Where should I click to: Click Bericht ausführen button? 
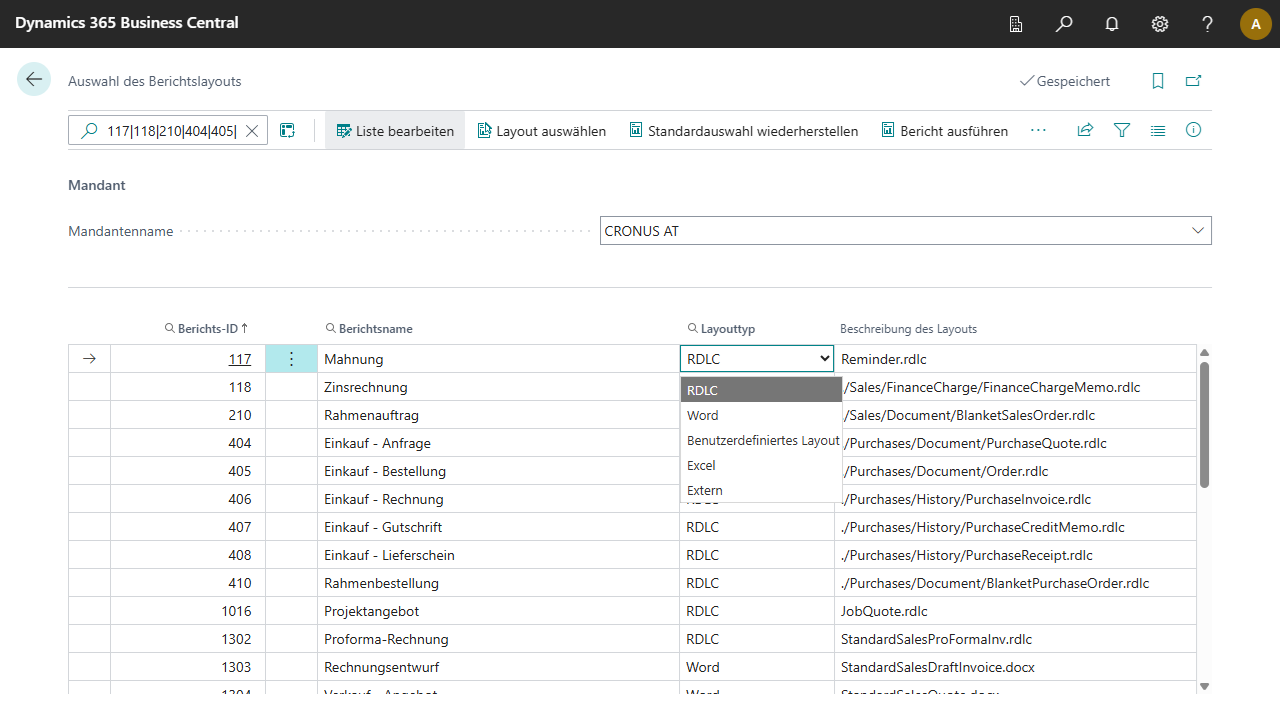click(x=944, y=131)
